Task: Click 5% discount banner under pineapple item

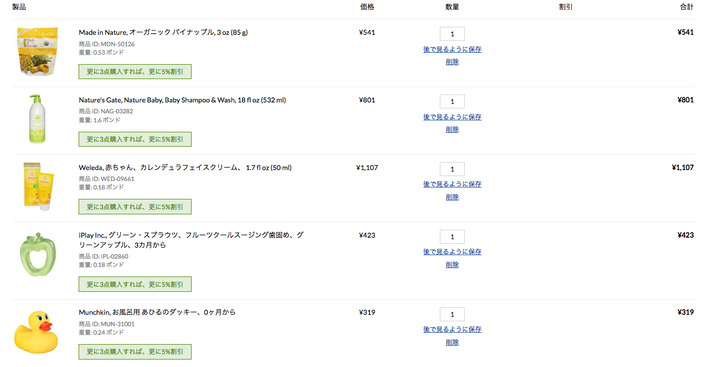Action: tap(135, 71)
